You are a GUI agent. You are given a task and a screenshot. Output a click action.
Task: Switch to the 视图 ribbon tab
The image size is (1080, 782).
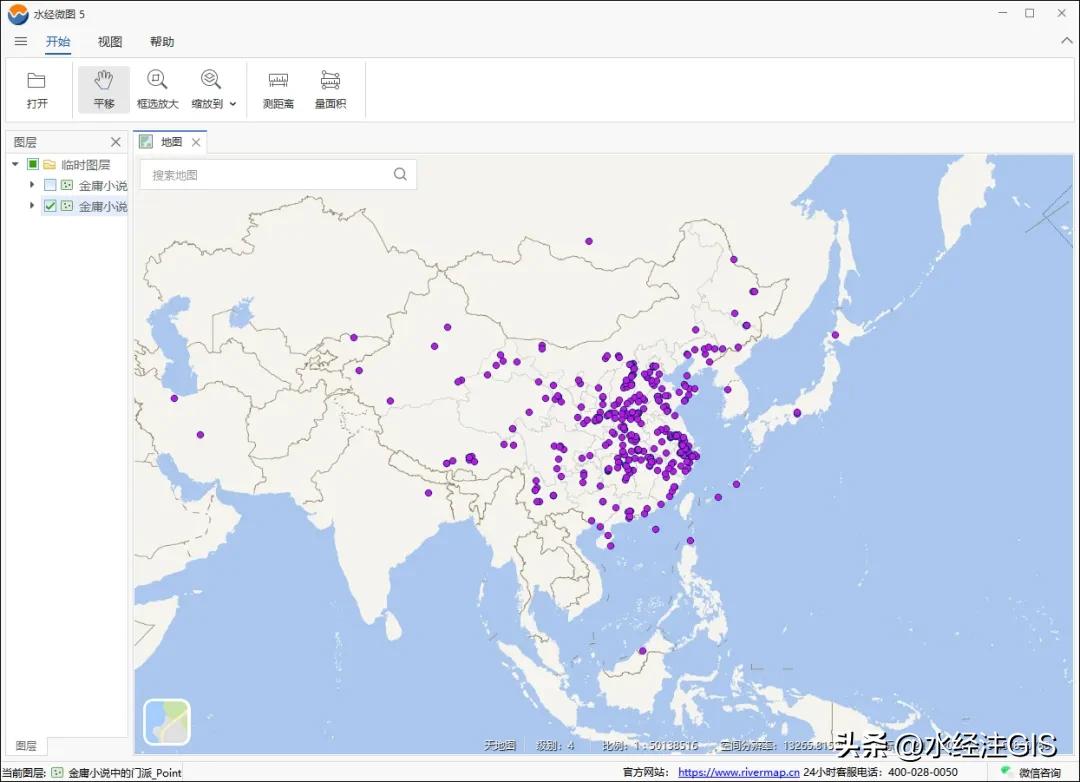(x=109, y=41)
